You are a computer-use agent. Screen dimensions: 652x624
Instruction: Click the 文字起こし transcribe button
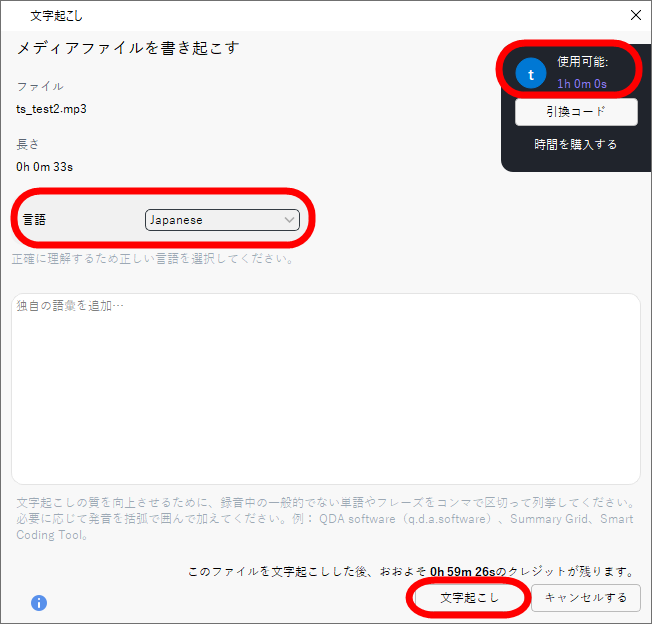pos(469,597)
